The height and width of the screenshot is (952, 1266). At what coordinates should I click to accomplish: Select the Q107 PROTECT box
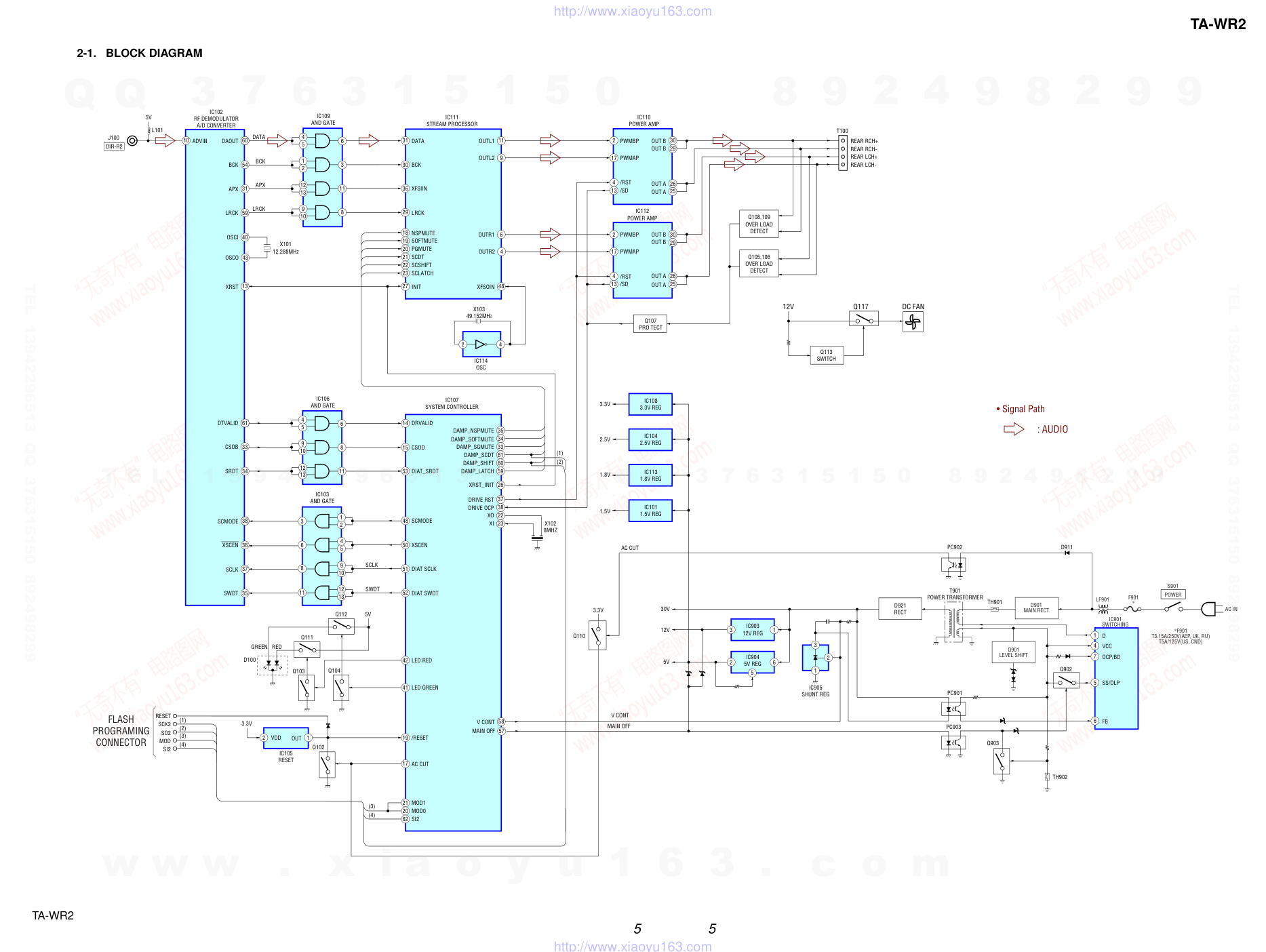coord(651,323)
